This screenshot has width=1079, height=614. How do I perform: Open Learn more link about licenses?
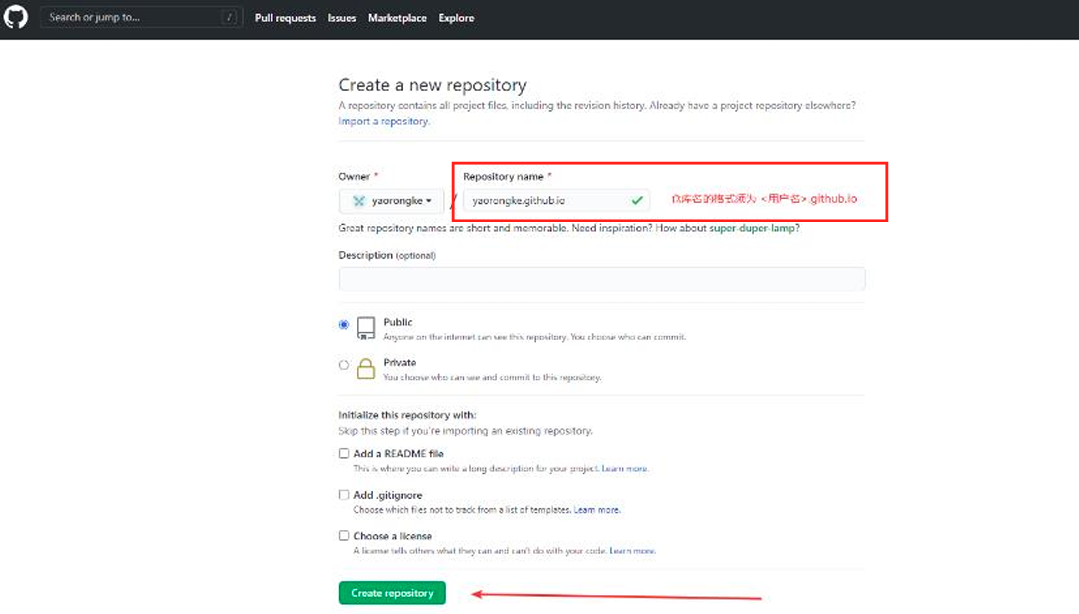click(632, 551)
